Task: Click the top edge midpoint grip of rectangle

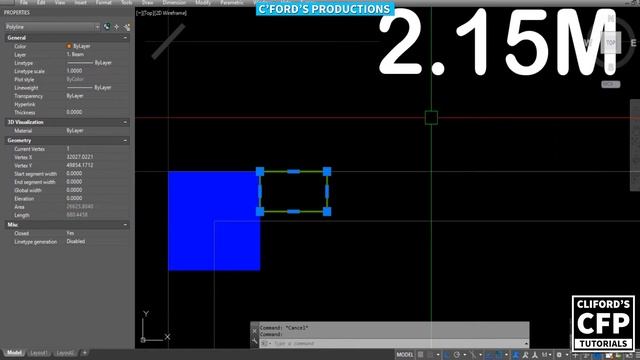Action: (293, 171)
